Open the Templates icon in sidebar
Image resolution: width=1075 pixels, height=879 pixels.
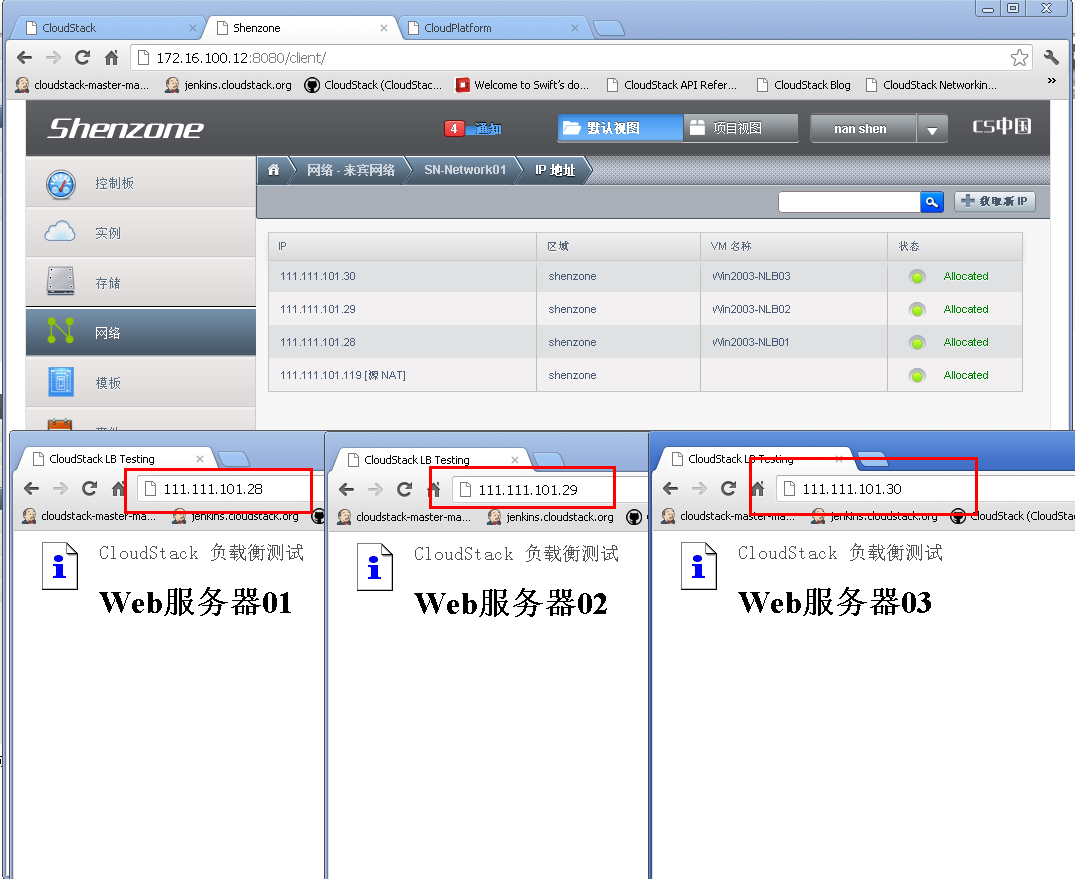(61, 383)
